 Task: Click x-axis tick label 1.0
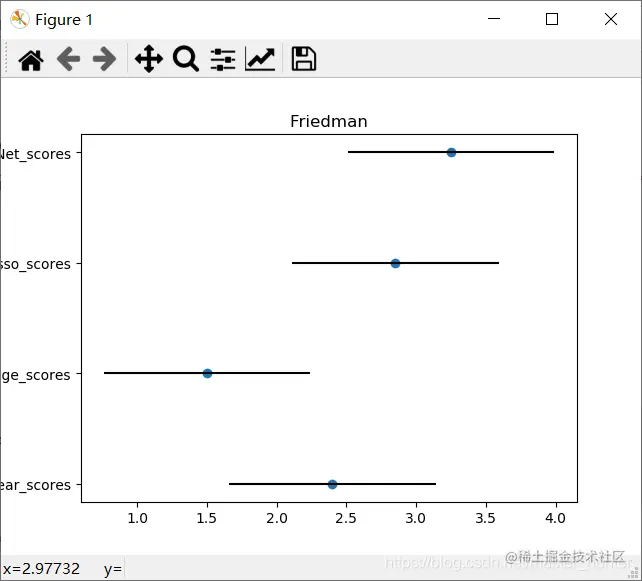(x=138, y=518)
